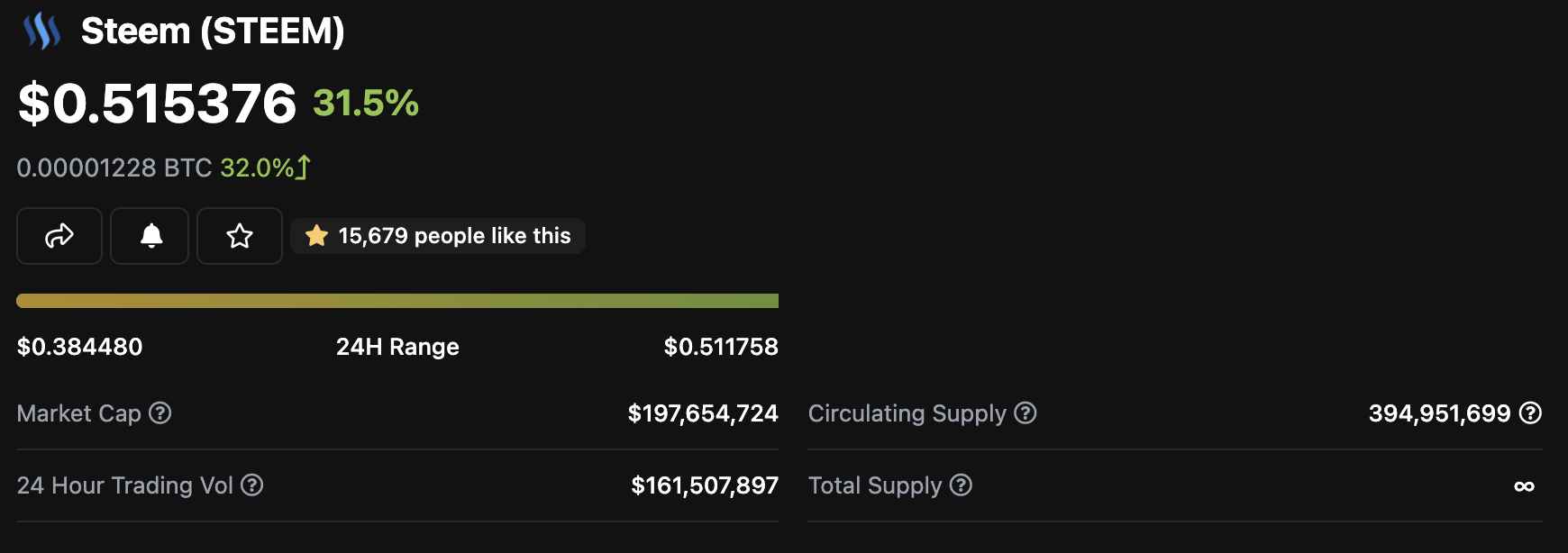Click the infinity total supply symbol
The image size is (1568, 553).
[x=1524, y=486]
